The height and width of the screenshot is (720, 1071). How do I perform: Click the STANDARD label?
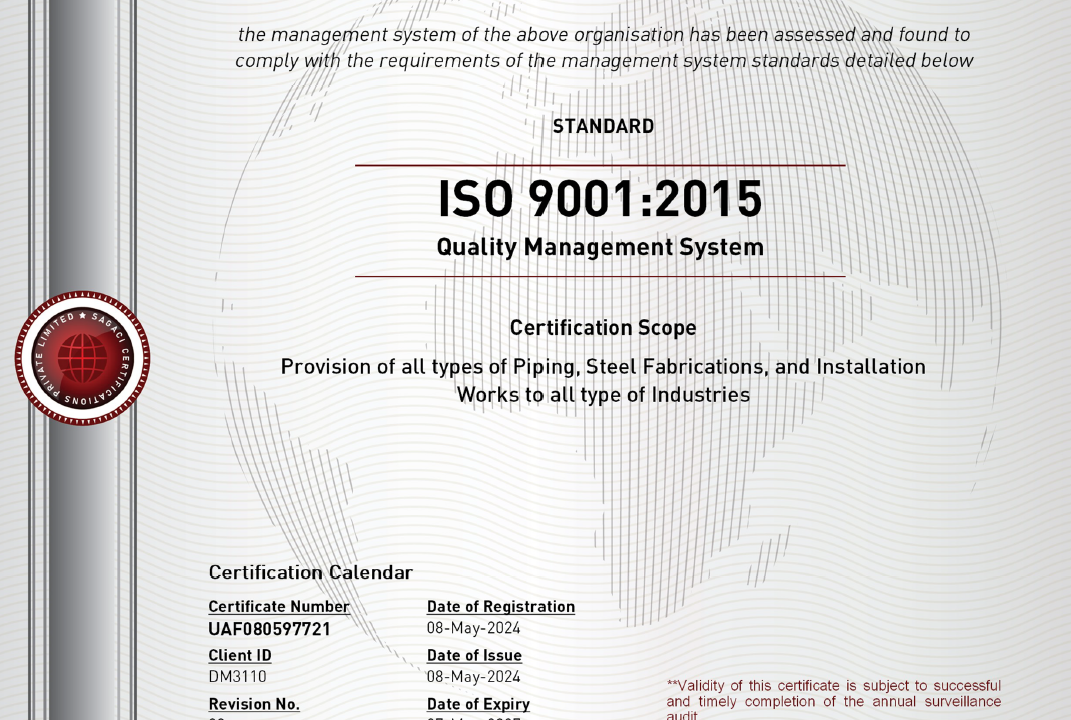(x=602, y=126)
